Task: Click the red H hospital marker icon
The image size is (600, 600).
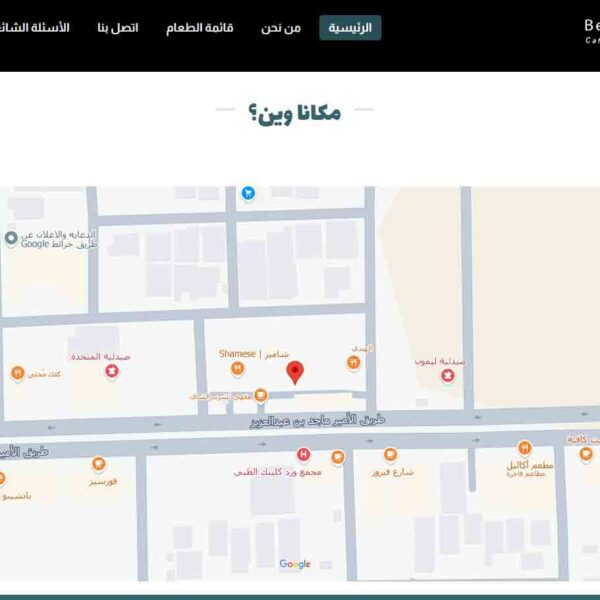Action: pyautogui.click(x=303, y=455)
